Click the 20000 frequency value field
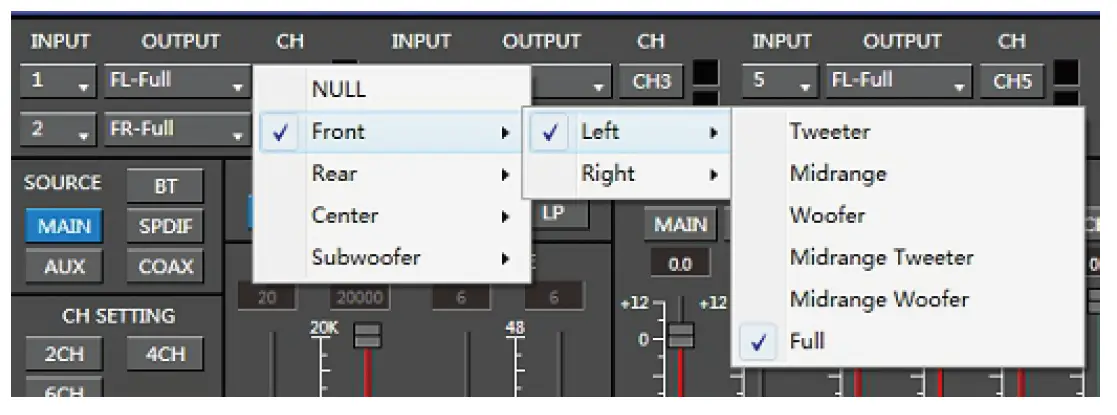 (x=360, y=298)
